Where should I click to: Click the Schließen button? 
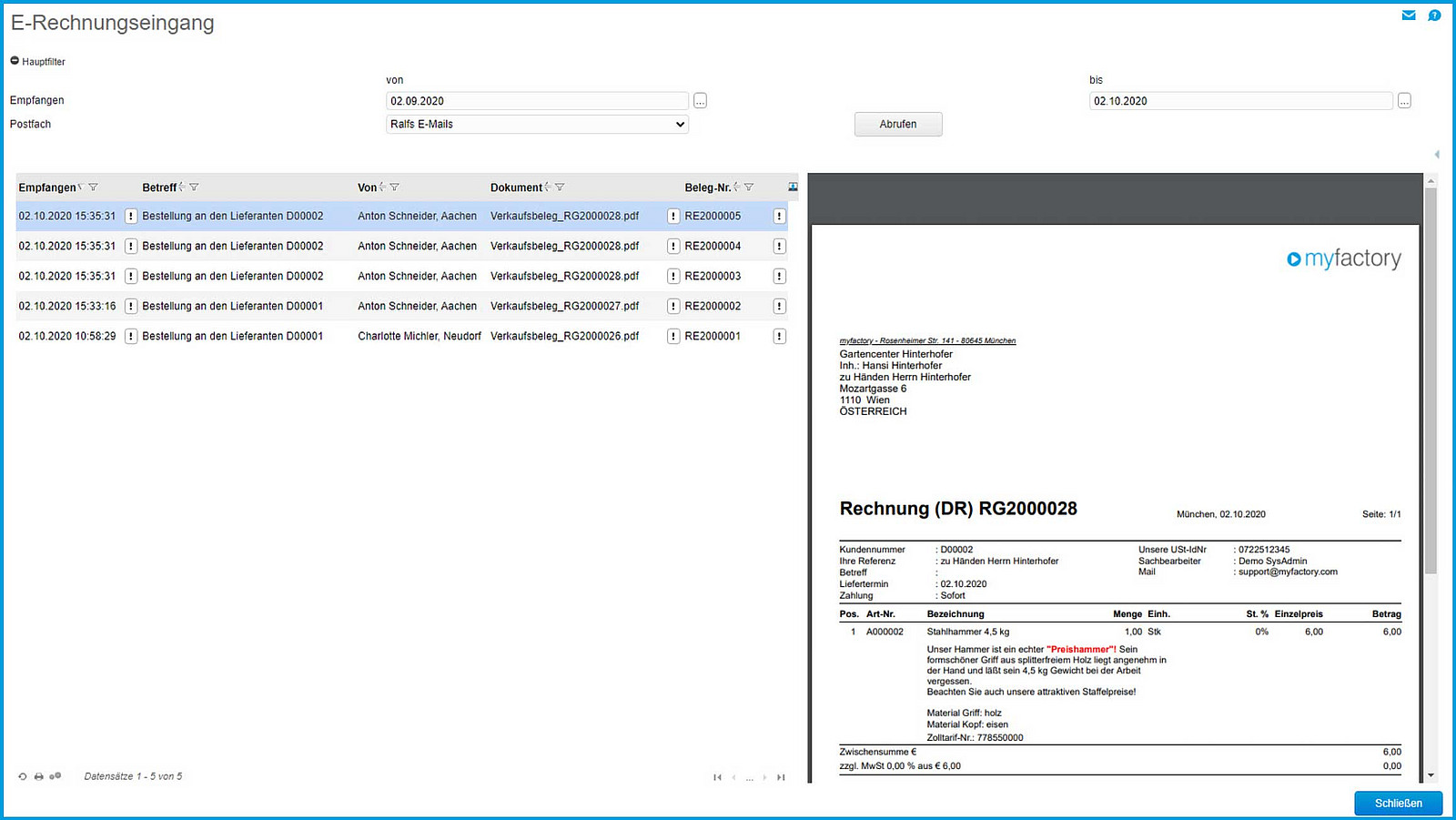pyautogui.click(x=1398, y=803)
